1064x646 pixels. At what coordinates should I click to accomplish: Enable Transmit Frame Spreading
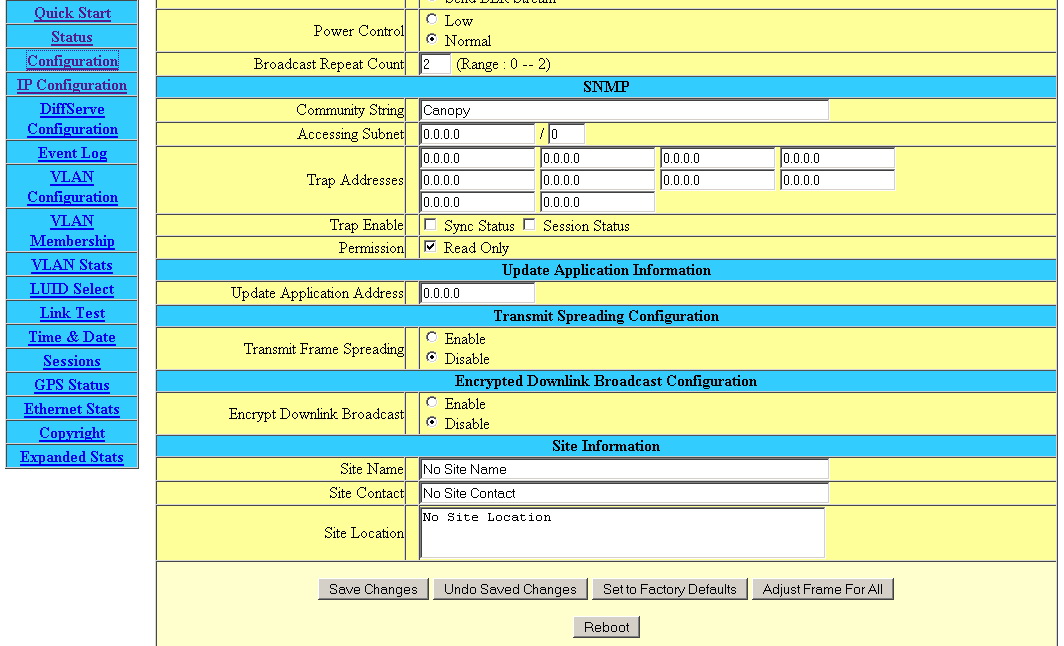(x=432, y=337)
